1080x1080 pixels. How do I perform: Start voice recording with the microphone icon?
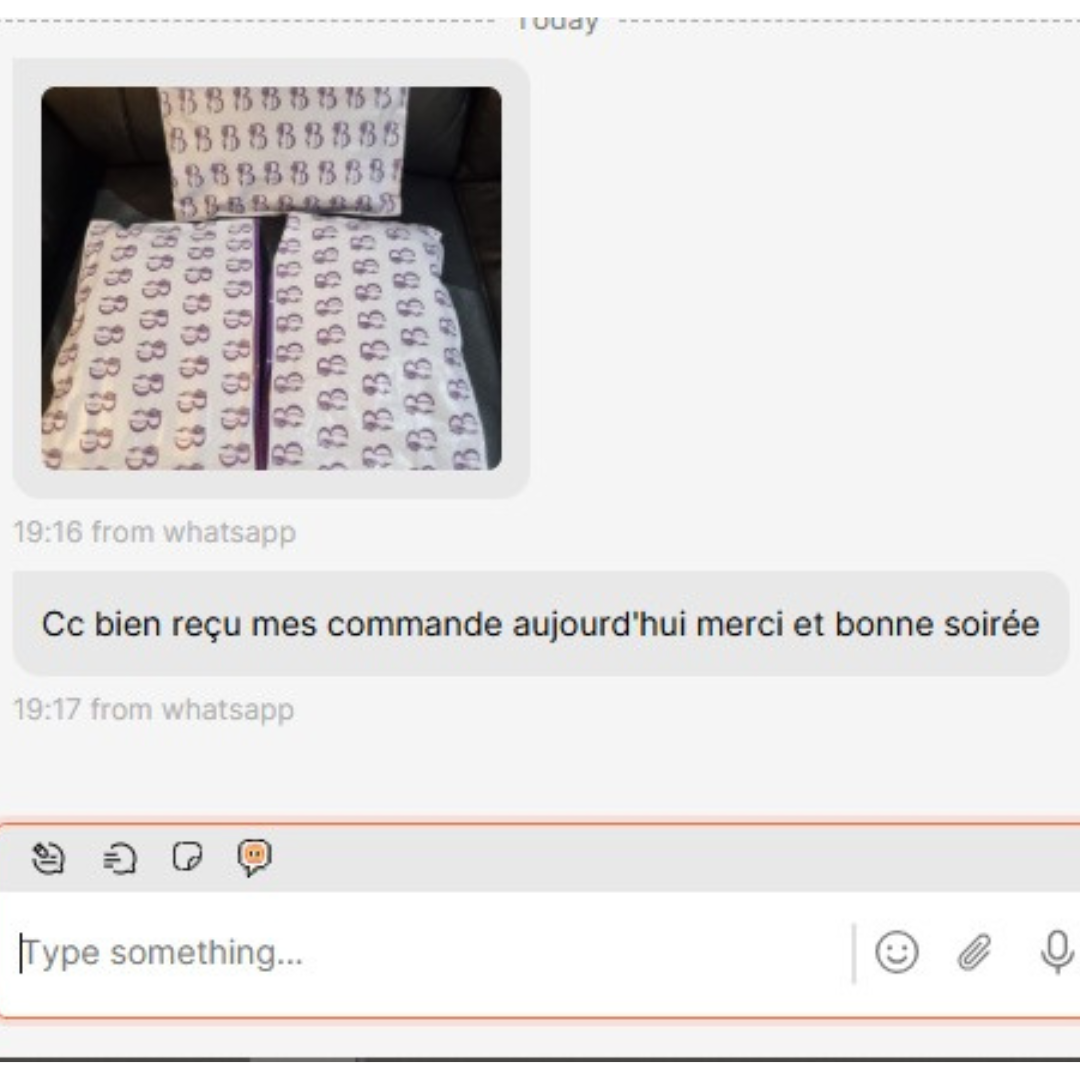pos(1057,953)
